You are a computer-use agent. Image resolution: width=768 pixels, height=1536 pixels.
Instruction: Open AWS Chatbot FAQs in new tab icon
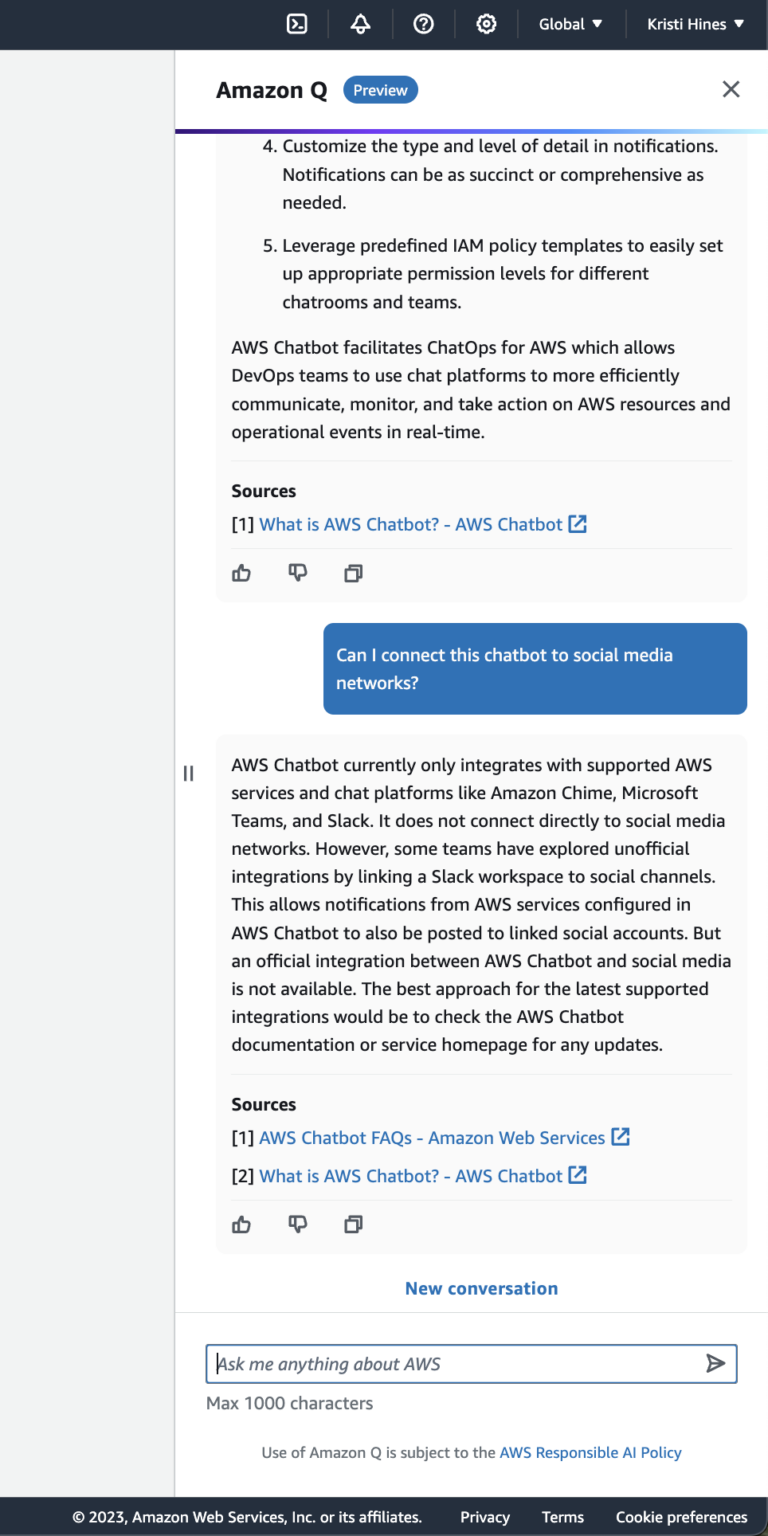click(x=621, y=1137)
